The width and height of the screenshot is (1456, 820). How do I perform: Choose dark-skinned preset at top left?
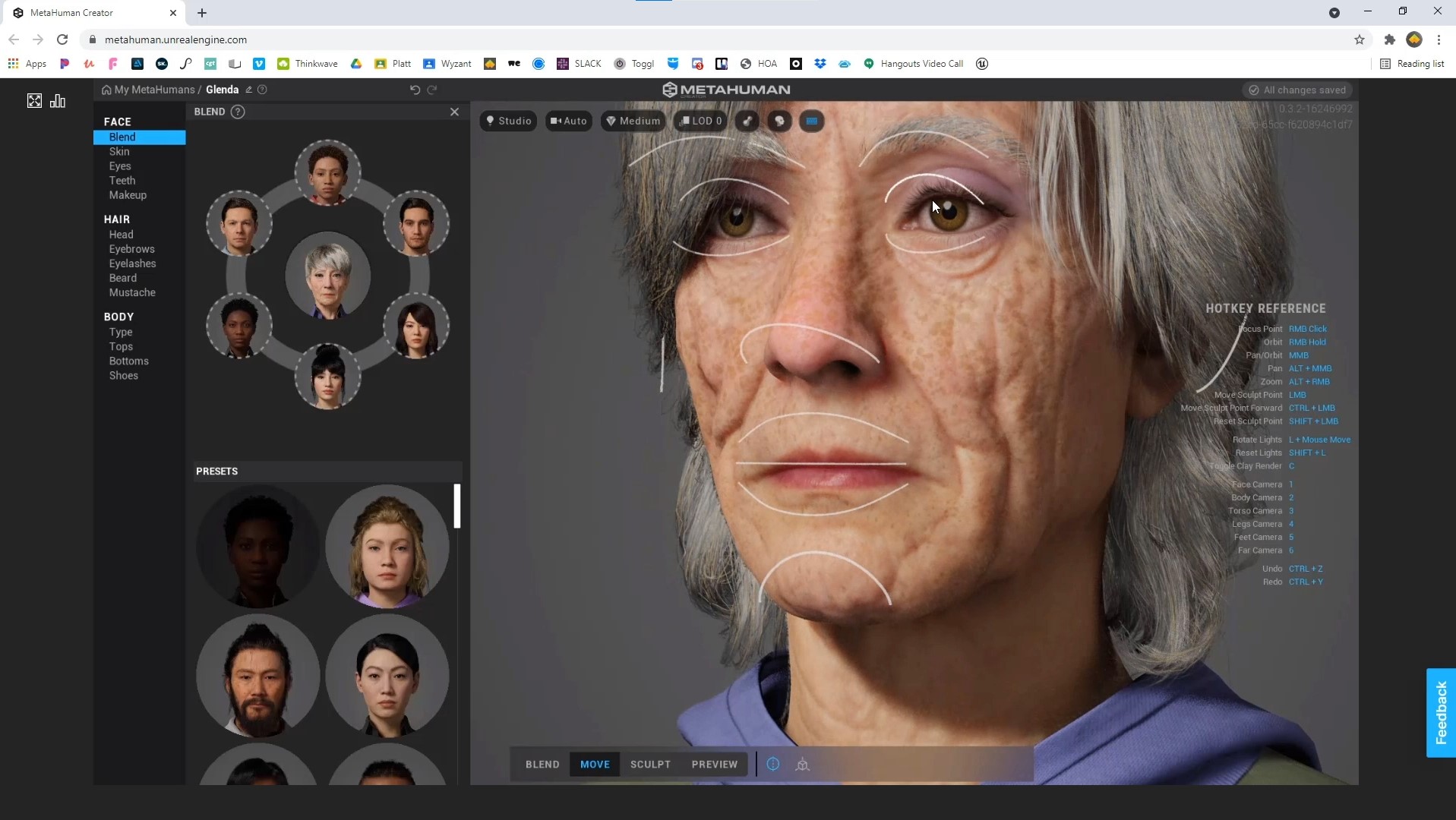click(257, 546)
